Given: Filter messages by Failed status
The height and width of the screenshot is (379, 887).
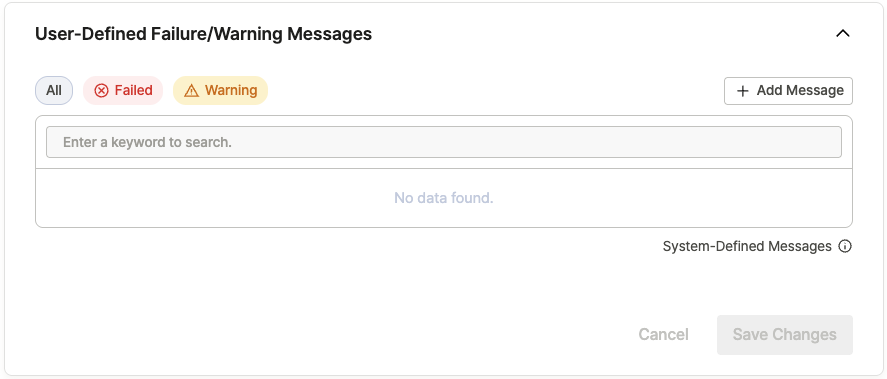Looking at the screenshot, I should (x=123, y=91).
